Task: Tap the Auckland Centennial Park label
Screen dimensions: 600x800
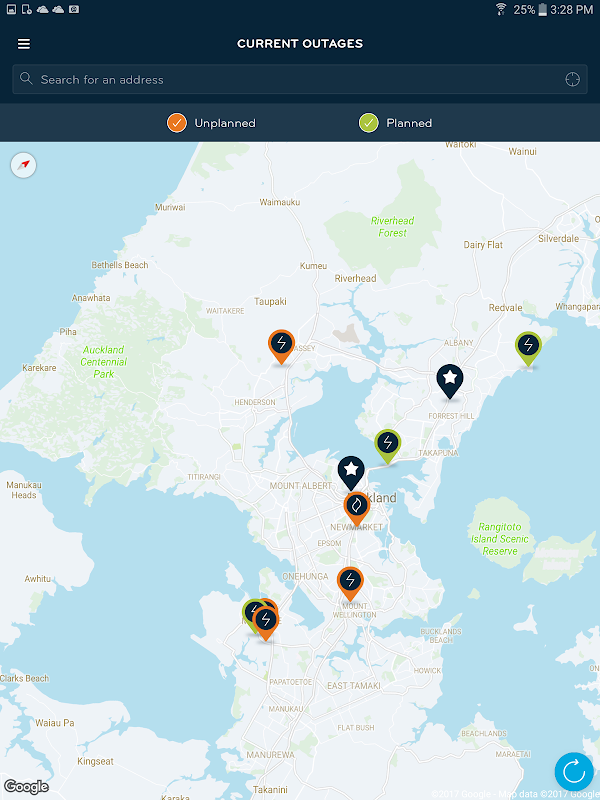Action: click(x=104, y=362)
